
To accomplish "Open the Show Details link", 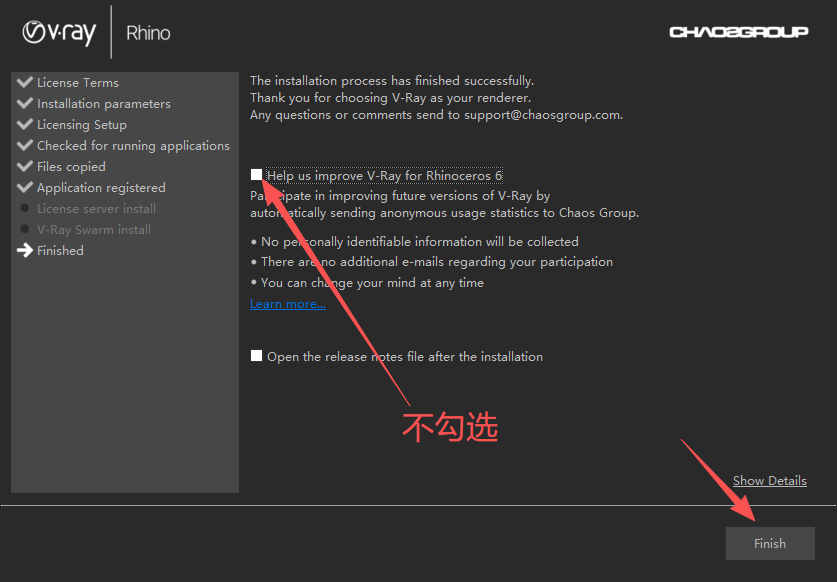I will [769, 481].
